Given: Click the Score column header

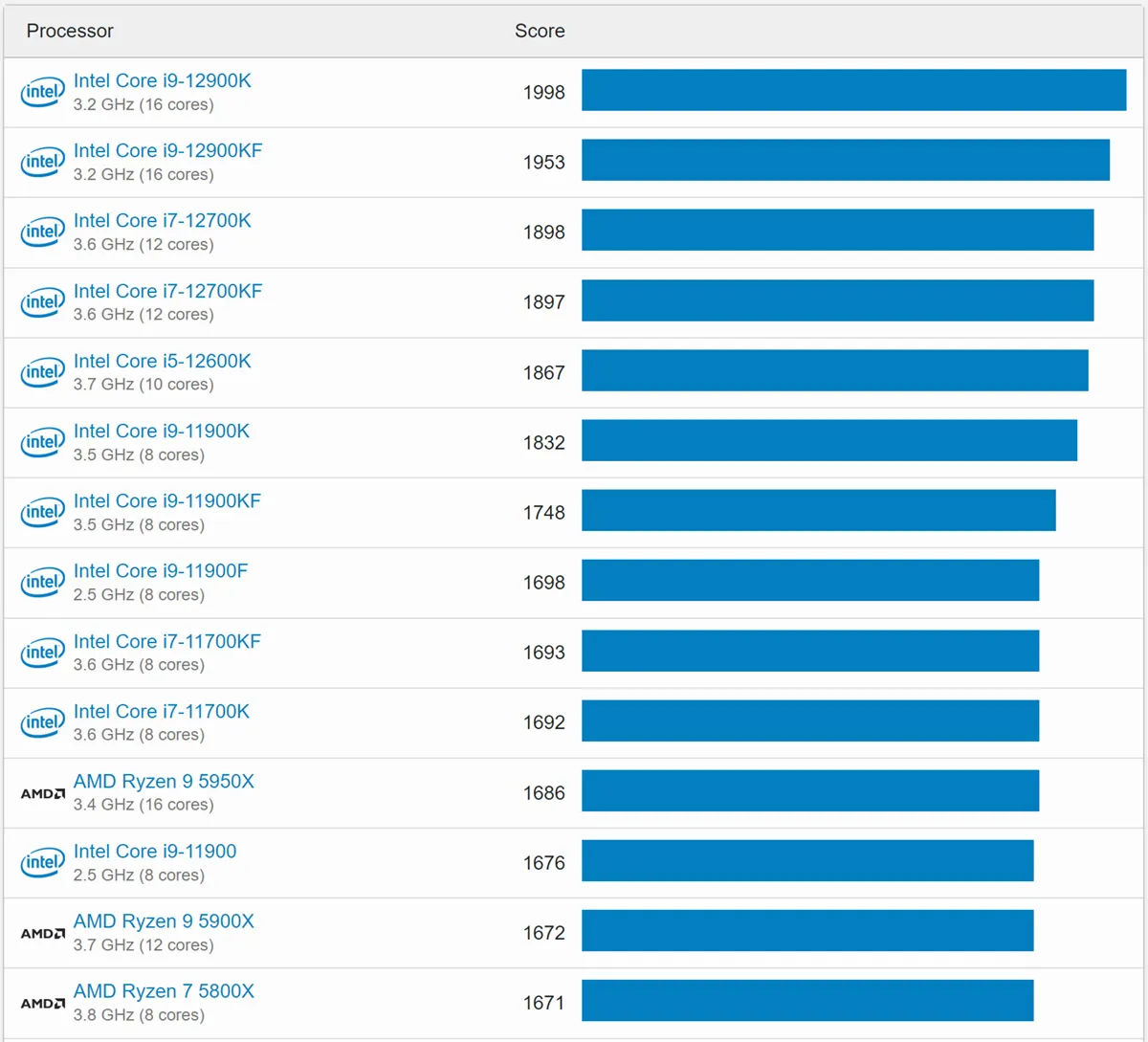Looking at the screenshot, I should pos(540,31).
